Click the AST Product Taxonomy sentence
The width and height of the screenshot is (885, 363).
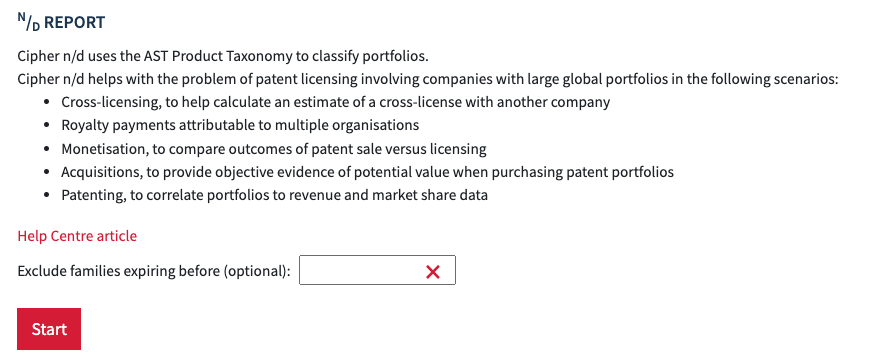click(224, 56)
